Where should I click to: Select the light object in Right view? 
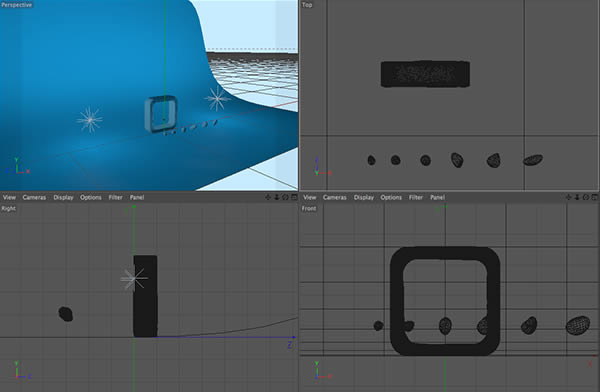[x=134, y=279]
